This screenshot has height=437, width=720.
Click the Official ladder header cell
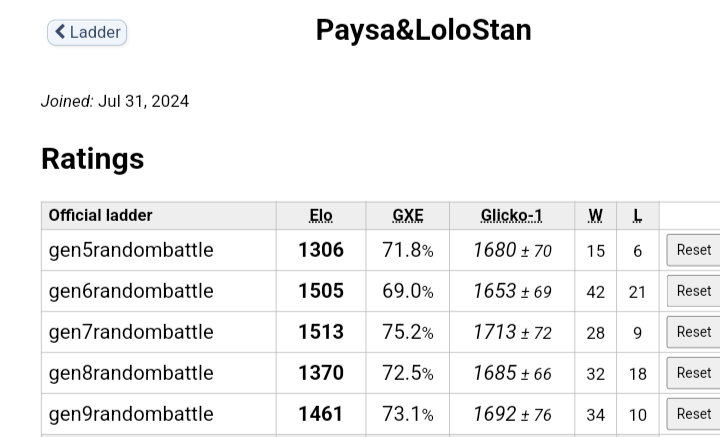pyautogui.click(x=101, y=215)
